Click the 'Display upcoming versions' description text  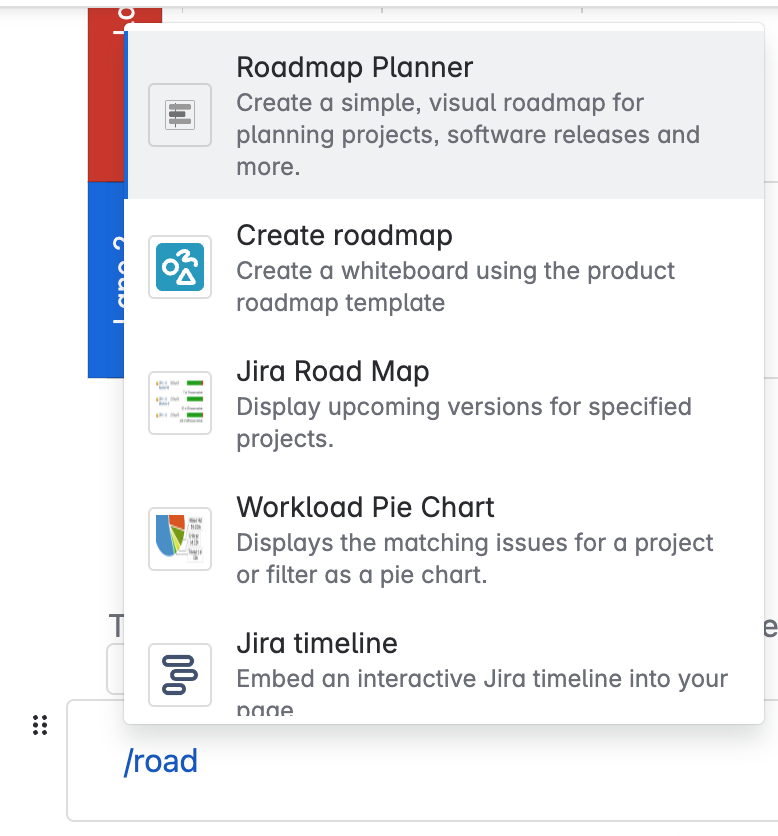click(464, 423)
